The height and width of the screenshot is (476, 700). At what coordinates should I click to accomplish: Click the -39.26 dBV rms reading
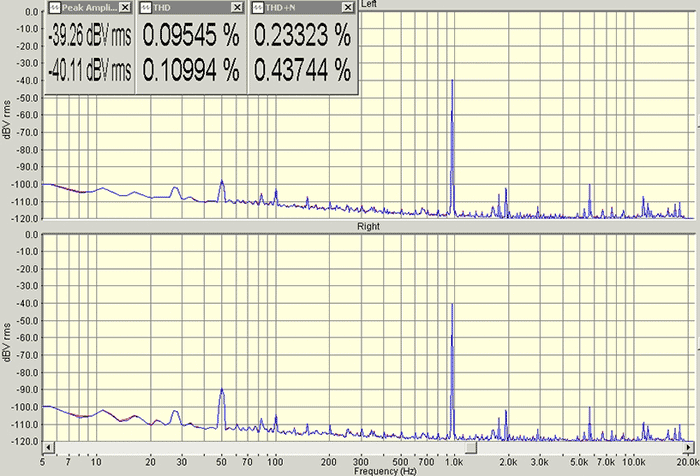pyautogui.click(x=90, y=36)
